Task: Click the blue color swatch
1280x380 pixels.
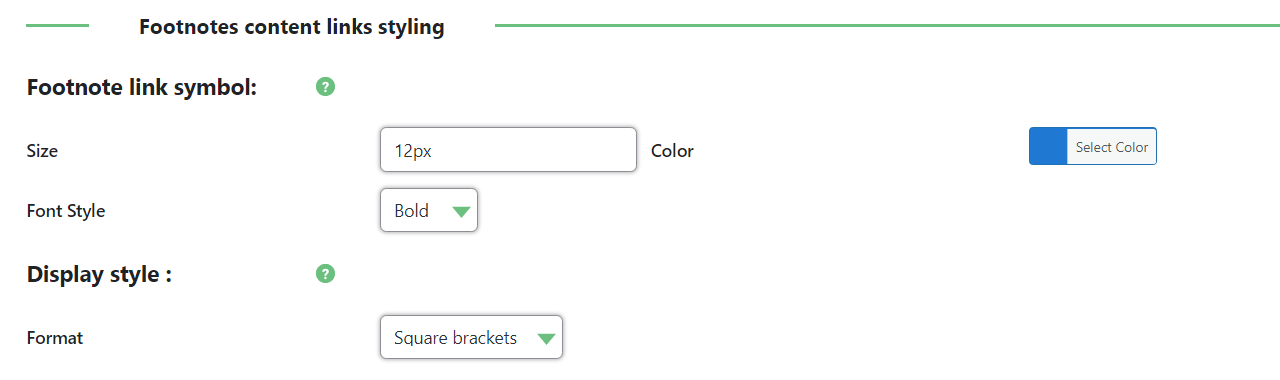Action: (x=1048, y=147)
